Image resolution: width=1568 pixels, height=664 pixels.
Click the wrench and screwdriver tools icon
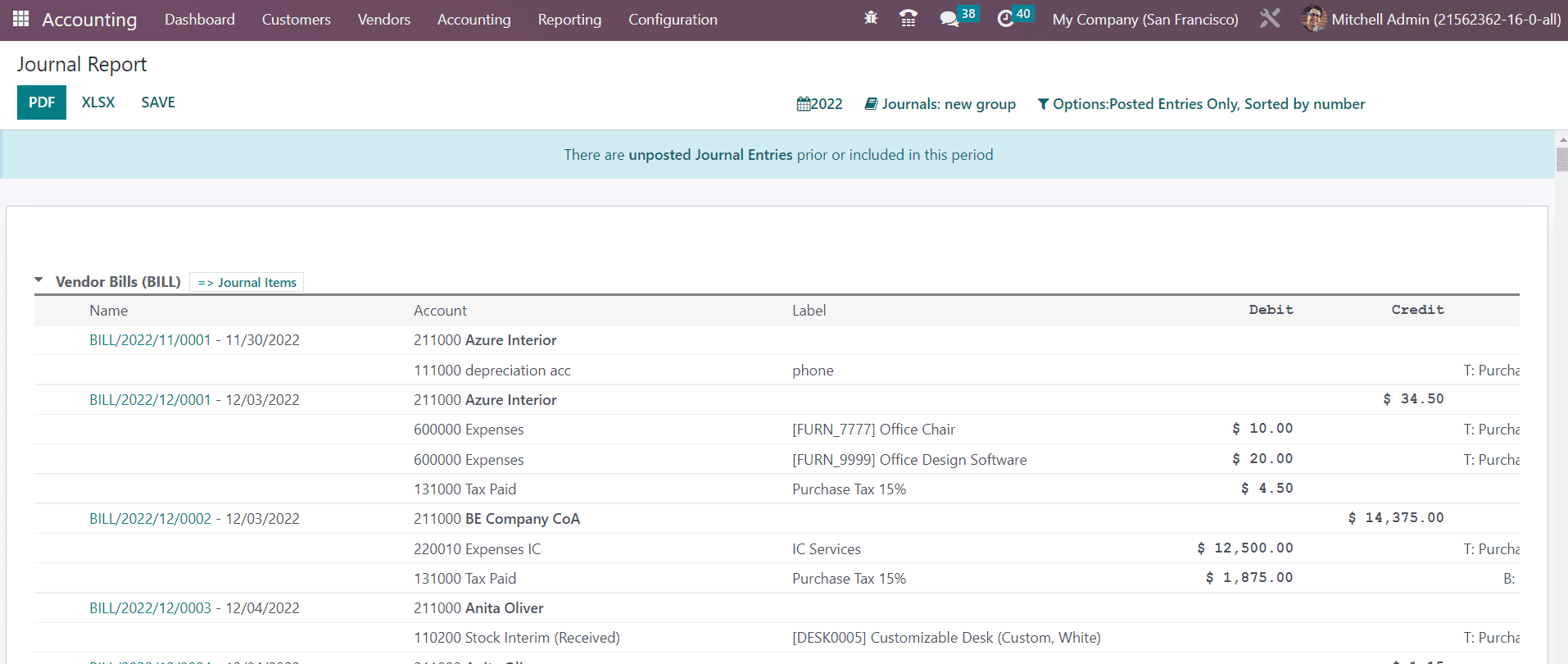click(x=1270, y=19)
